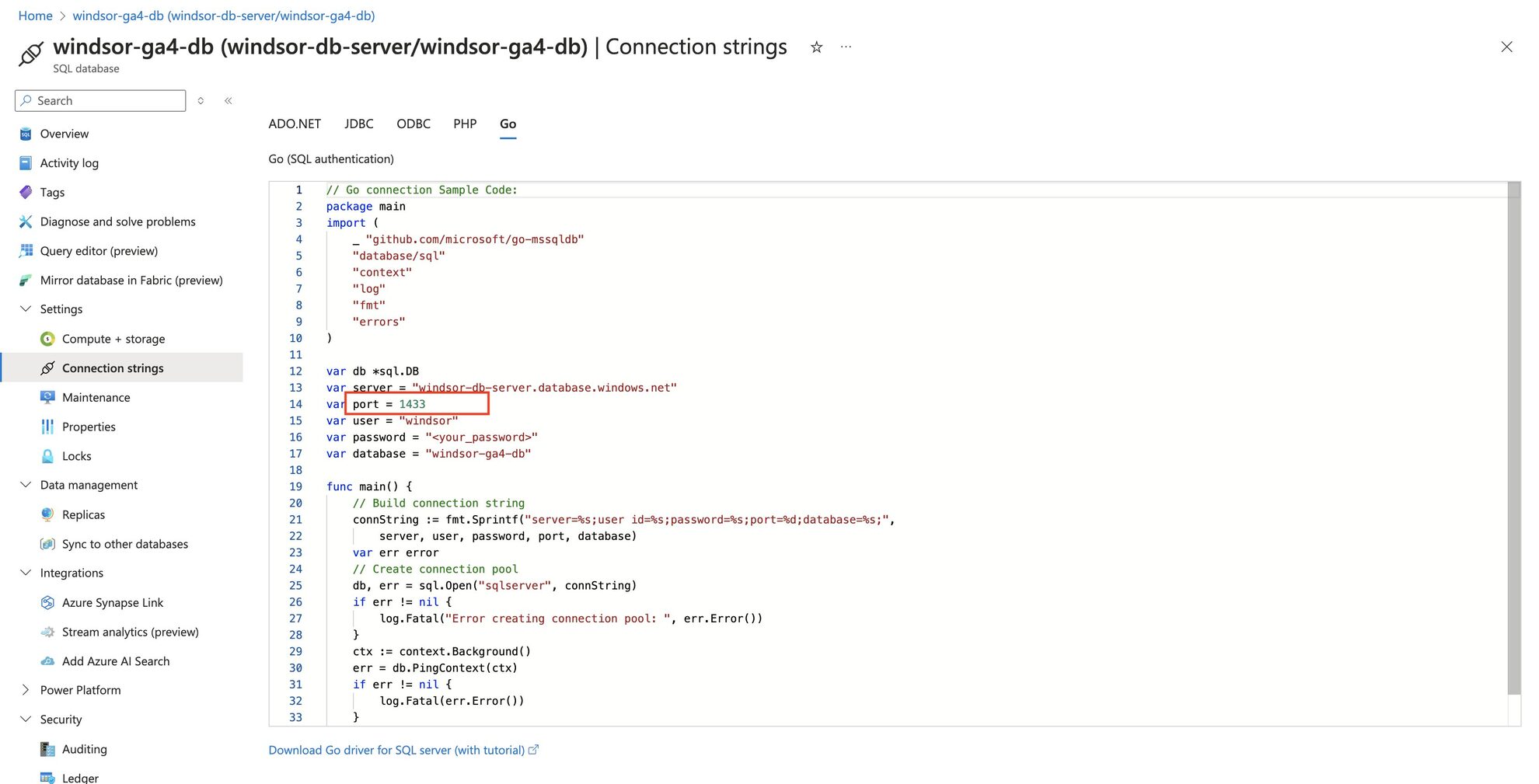Click the Locks padlock icon
The height and width of the screenshot is (784, 1539).
47,456
